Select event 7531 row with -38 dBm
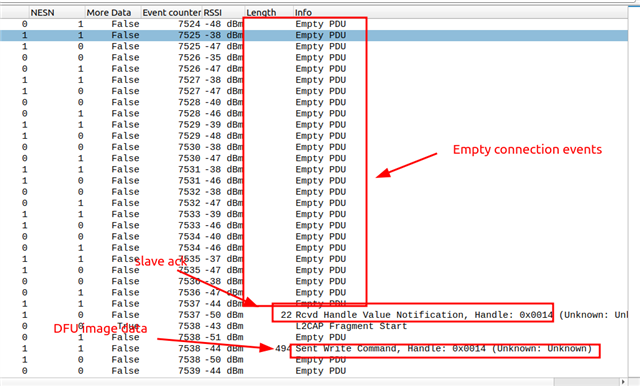 click(314, 169)
